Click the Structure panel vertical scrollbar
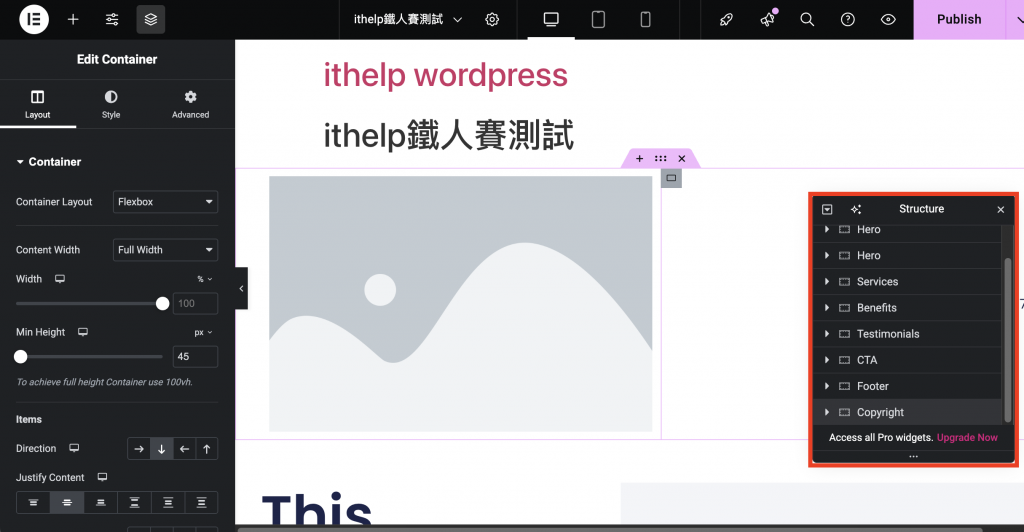Viewport: 1024px width, 532px height. click(x=1008, y=339)
